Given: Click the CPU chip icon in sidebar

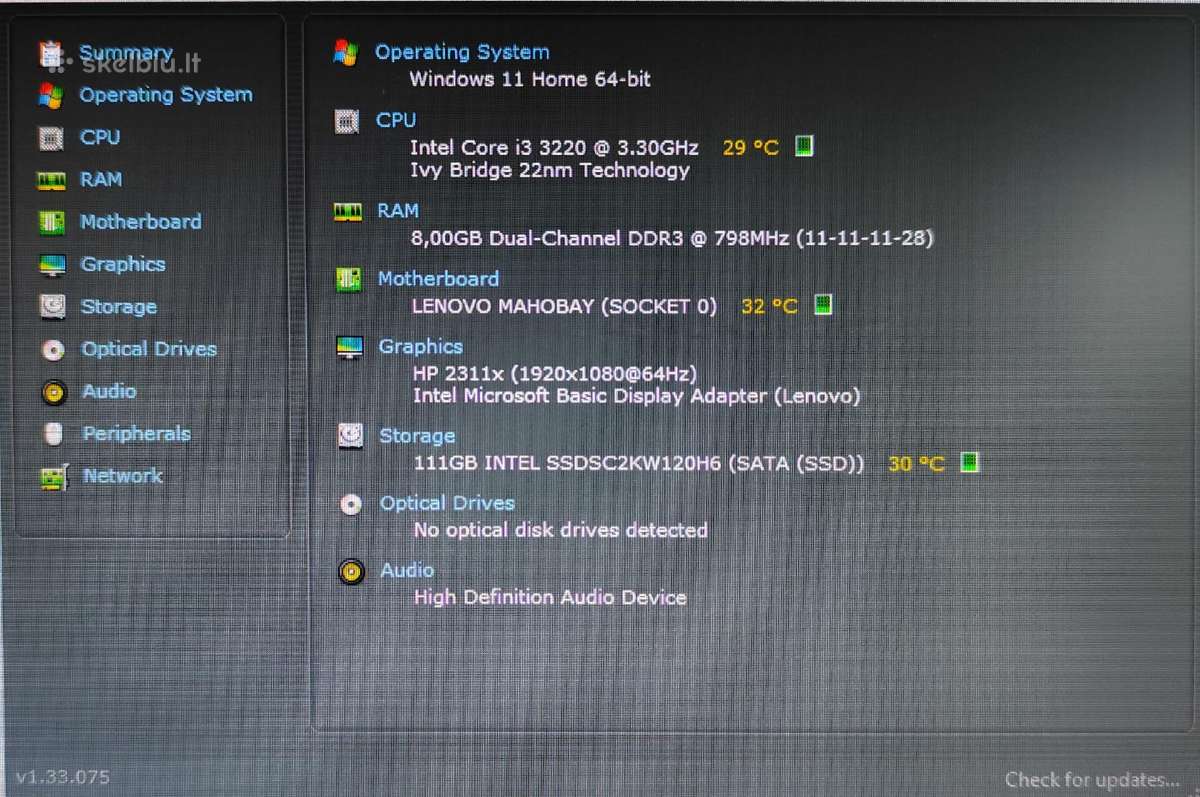Looking at the screenshot, I should (x=51, y=138).
